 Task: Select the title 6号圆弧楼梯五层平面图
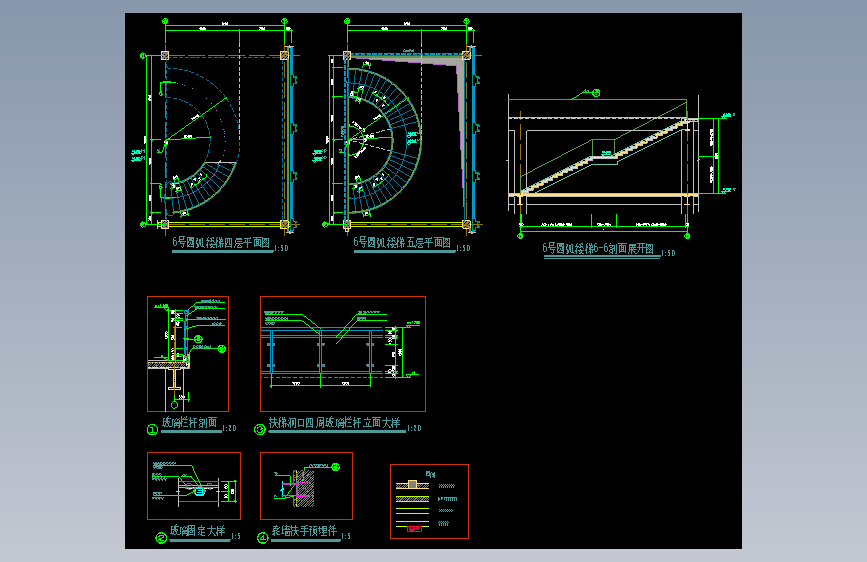point(402,242)
